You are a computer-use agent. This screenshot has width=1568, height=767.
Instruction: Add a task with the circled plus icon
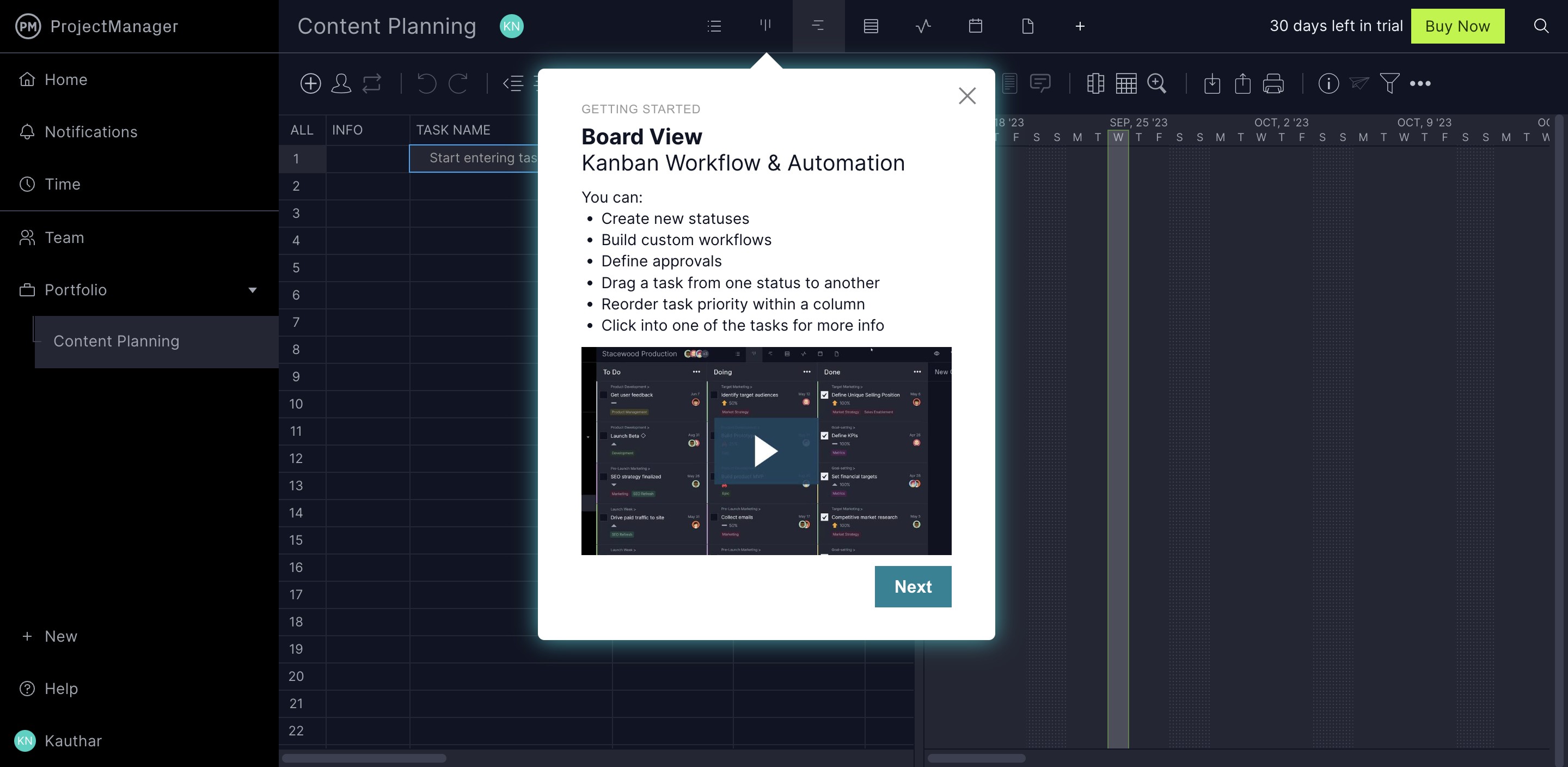click(x=310, y=83)
